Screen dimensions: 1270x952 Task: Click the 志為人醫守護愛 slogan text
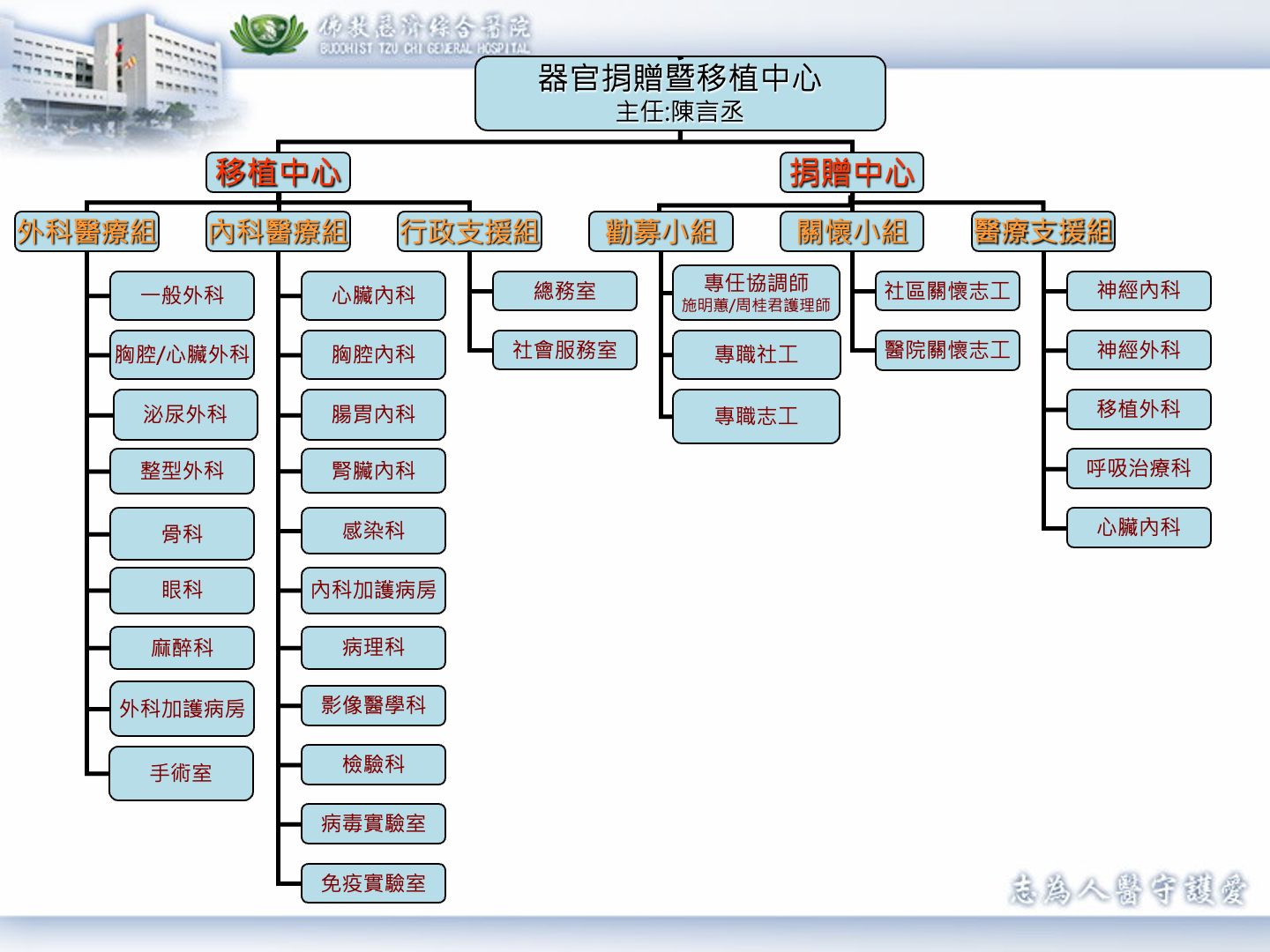[x=1128, y=889]
